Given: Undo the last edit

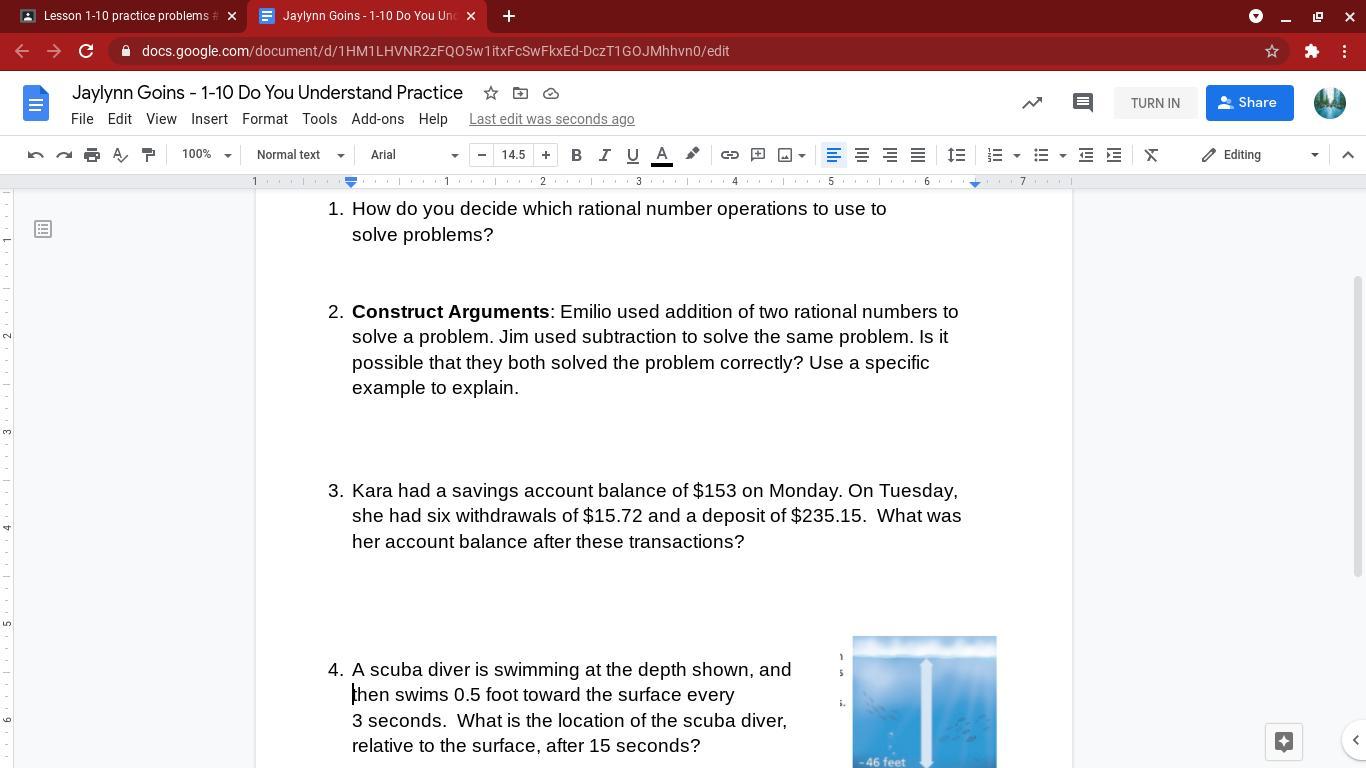Looking at the screenshot, I should 36,155.
